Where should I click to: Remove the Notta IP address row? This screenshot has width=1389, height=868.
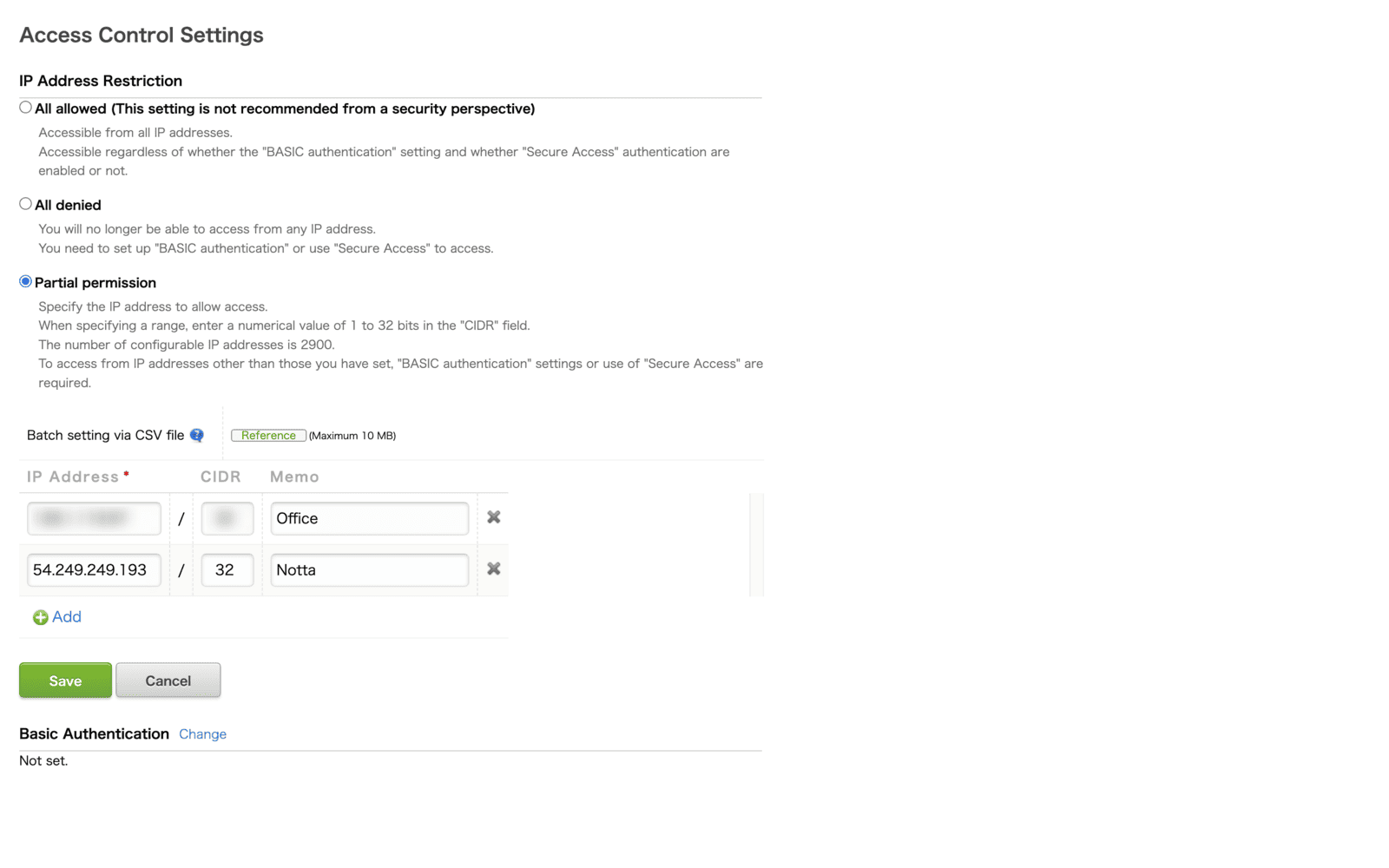pyautogui.click(x=493, y=569)
